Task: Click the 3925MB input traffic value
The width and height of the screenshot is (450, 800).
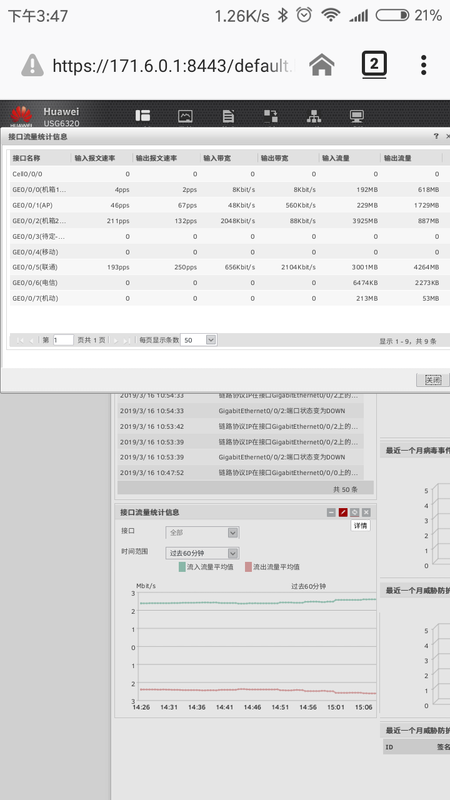Action: [x=364, y=221]
